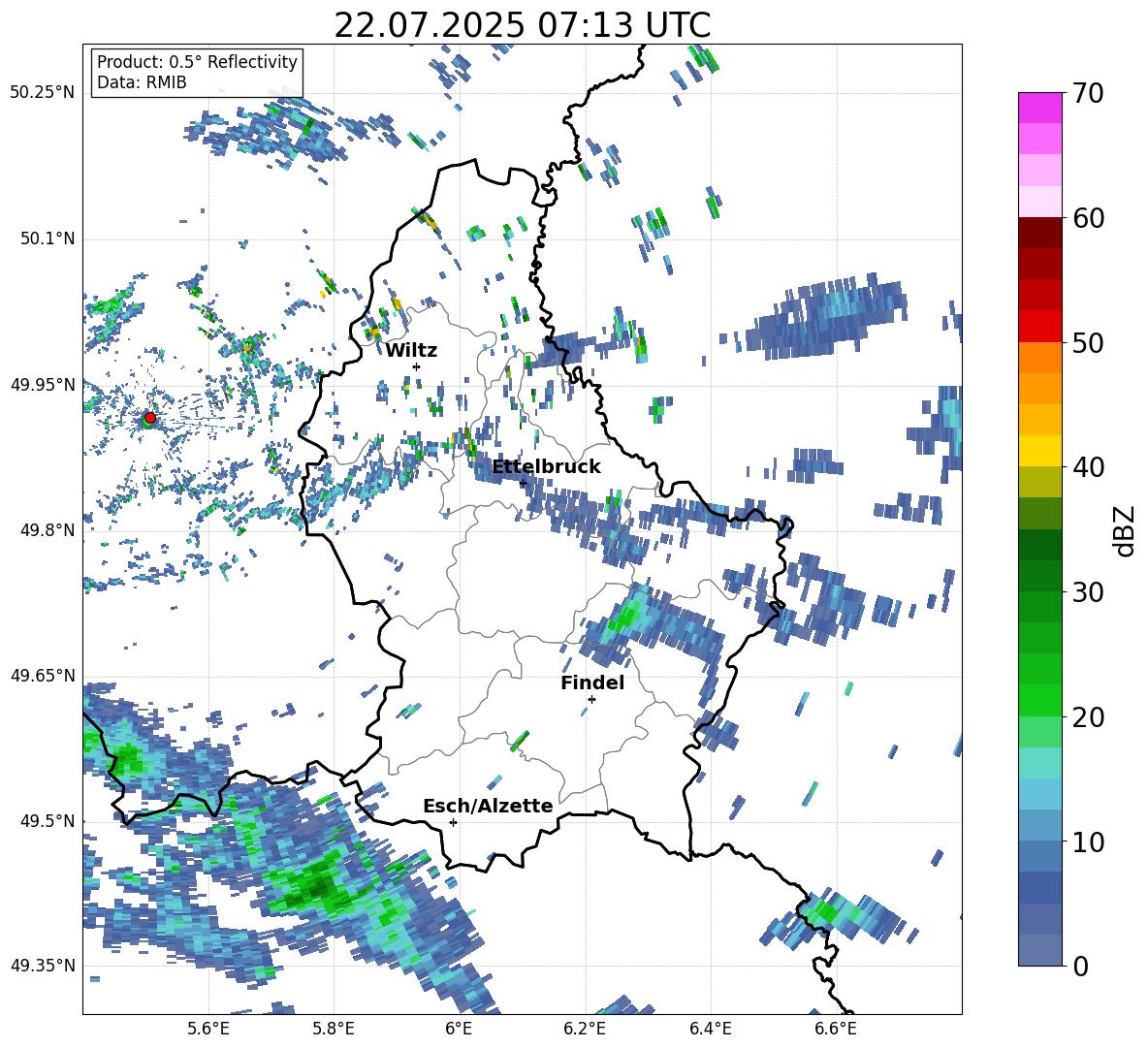Pick the olive swatch just below 40 dBZ
The image size is (1148, 1048).
pyautogui.click(x=1039, y=482)
